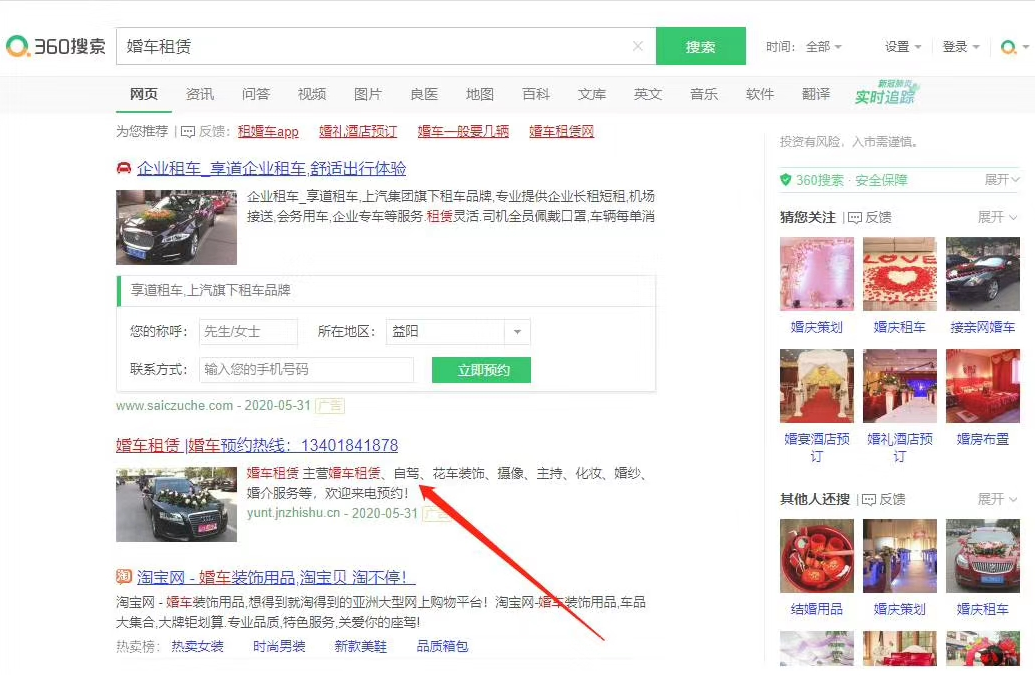Image resolution: width=1035 pixels, height=700 pixels.
Task: Open the 文库 tab
Action: click(x=592, y=94)
